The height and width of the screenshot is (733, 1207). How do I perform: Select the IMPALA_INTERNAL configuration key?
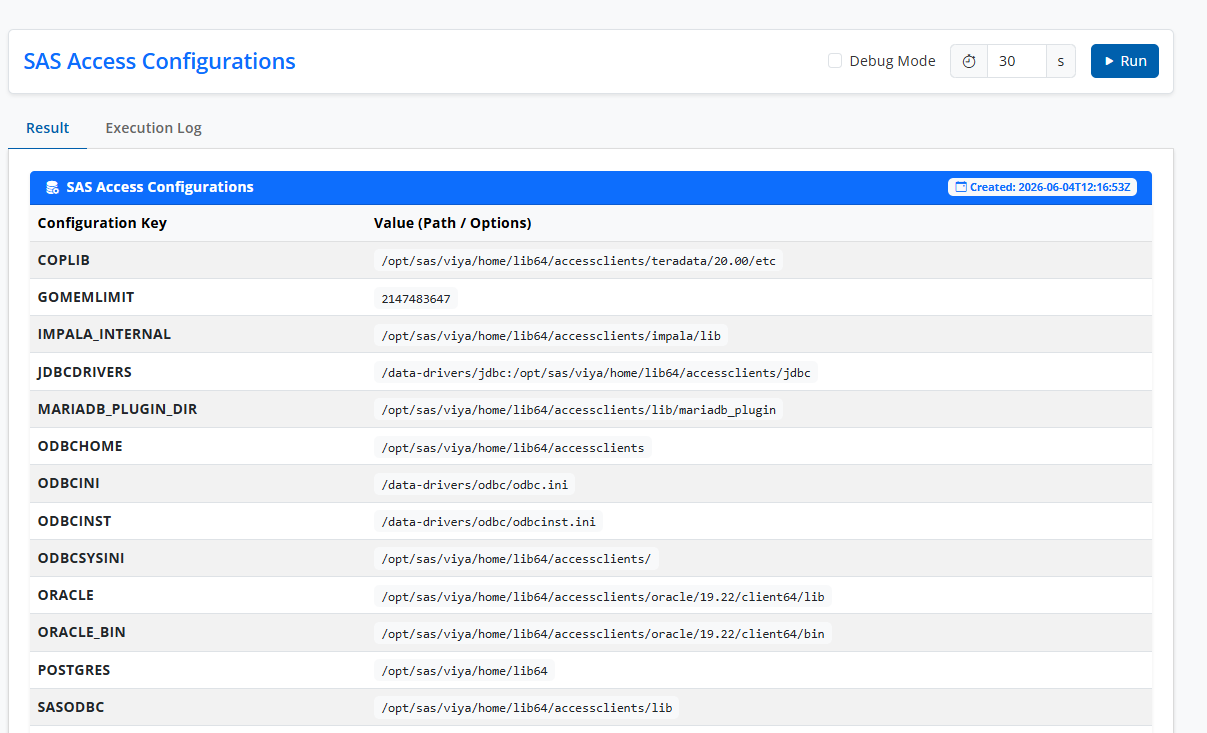[x=104, y=334]
